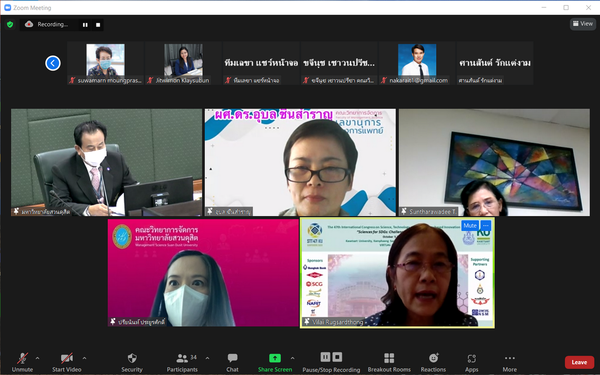
Task: Go to previous page of participant thumbnails
Action: point(53,63)
